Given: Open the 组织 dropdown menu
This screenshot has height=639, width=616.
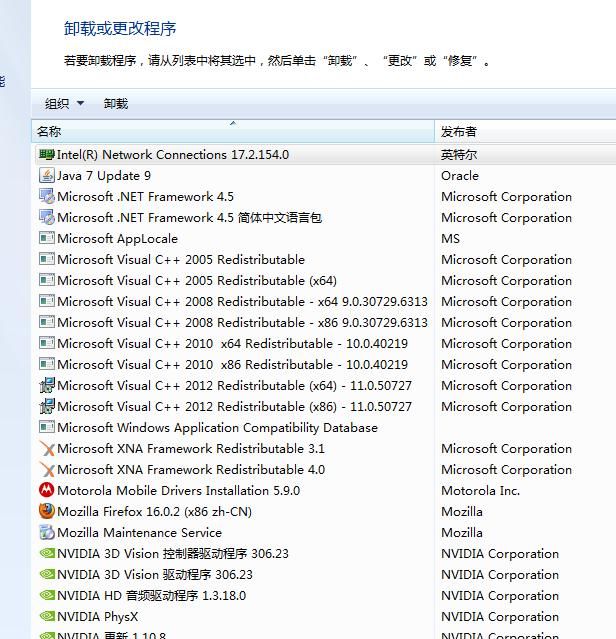Looking at the screenshot, I should pyautogui.click(x=64, y=104).
